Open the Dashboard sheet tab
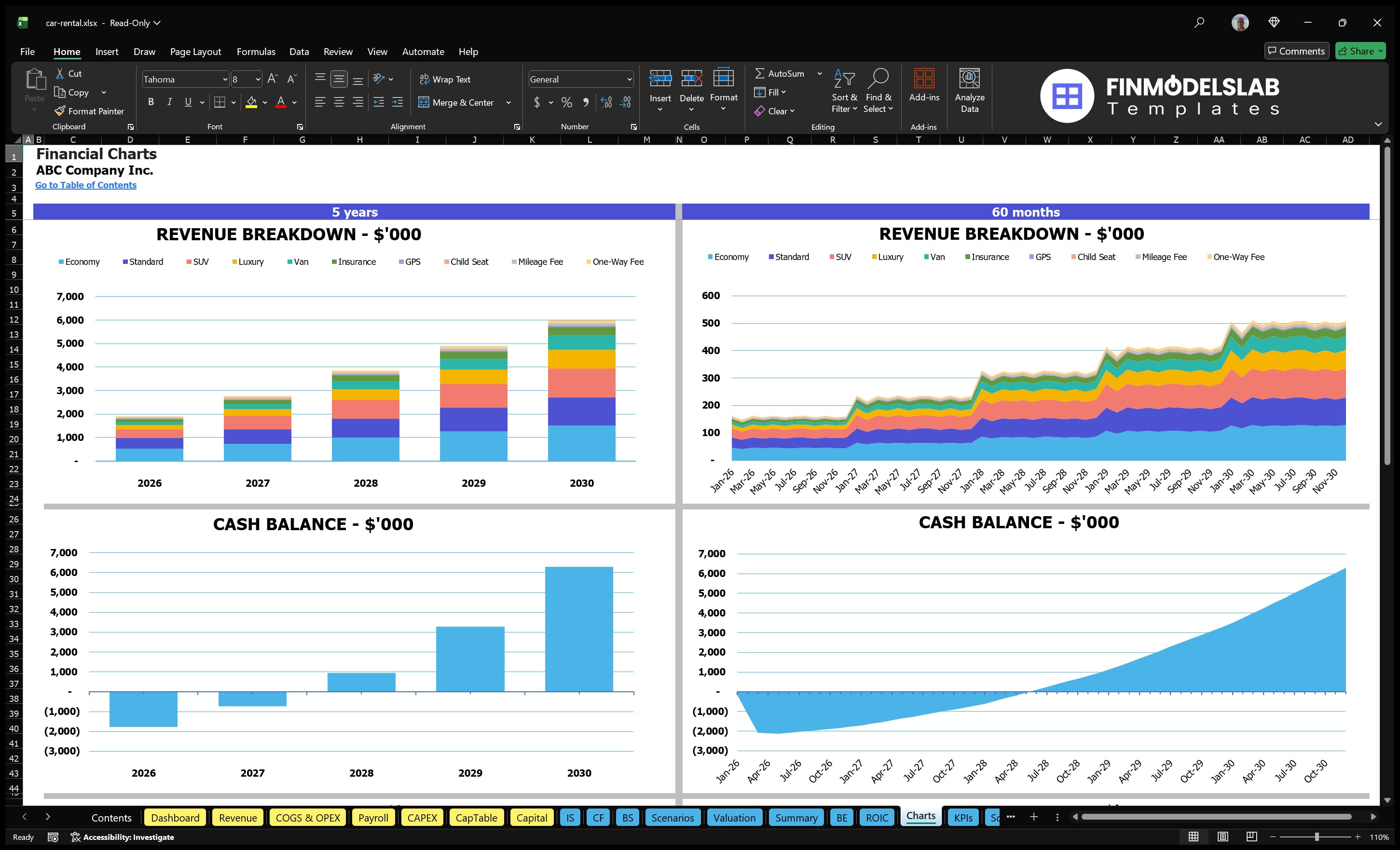This screenshot has width=1400, height=850. pyautogui.click(x=175, y=818)
